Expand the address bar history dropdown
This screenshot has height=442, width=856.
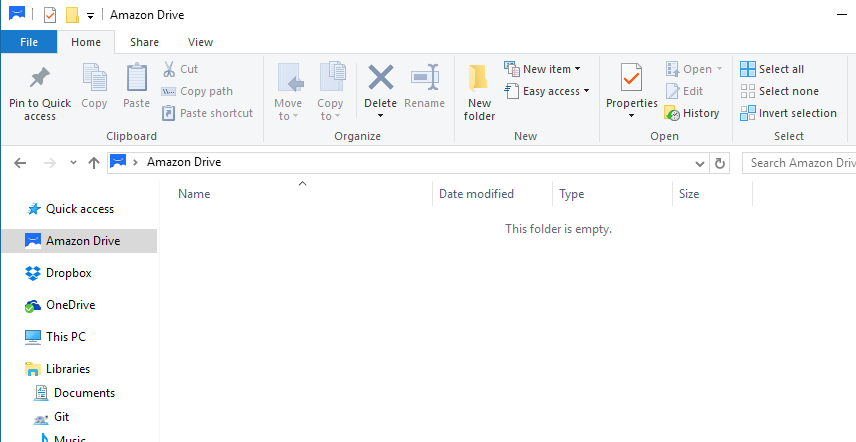tap(699, 163)
